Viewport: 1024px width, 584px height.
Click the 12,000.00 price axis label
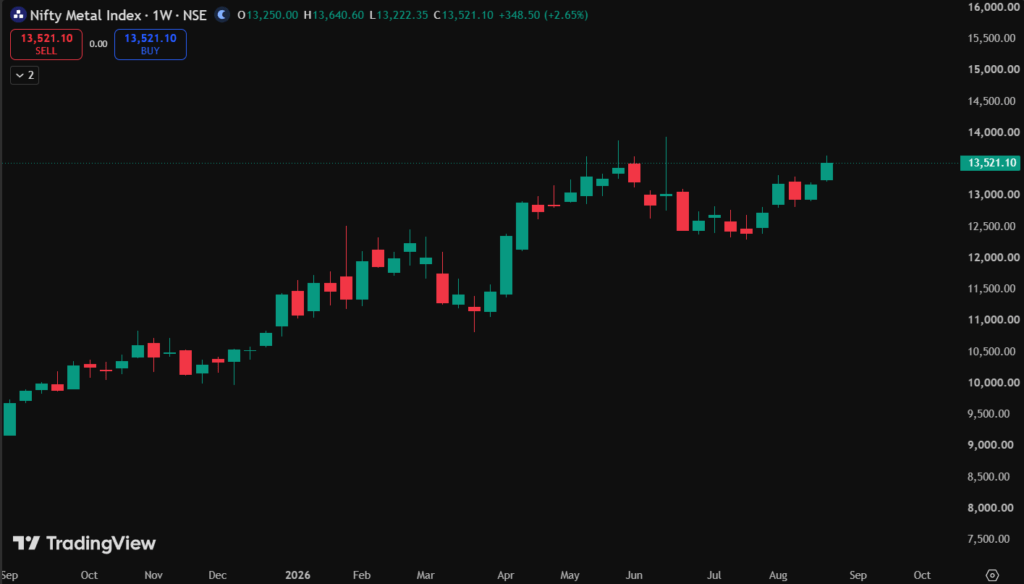[x=993, y=257]
